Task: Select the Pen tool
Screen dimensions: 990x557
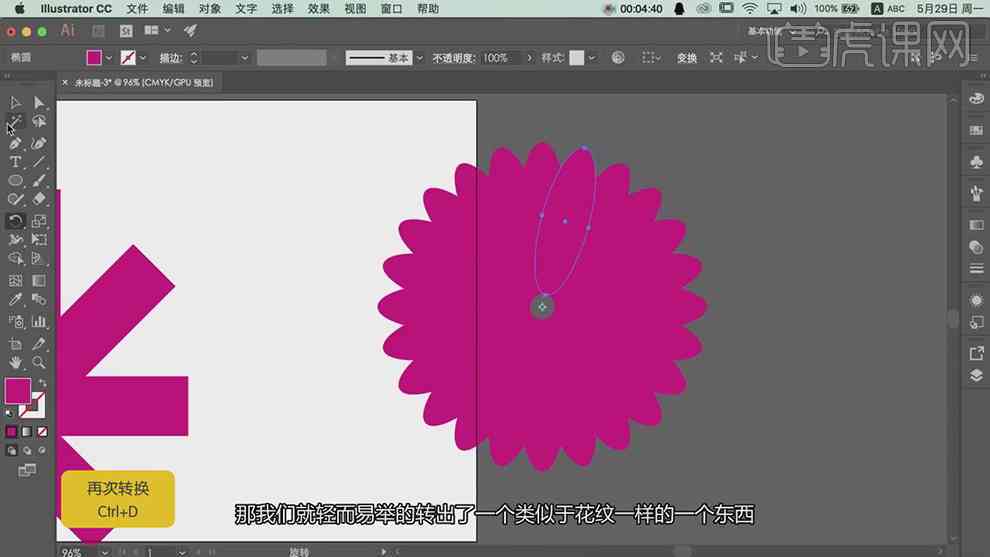Action: [15, 143]
